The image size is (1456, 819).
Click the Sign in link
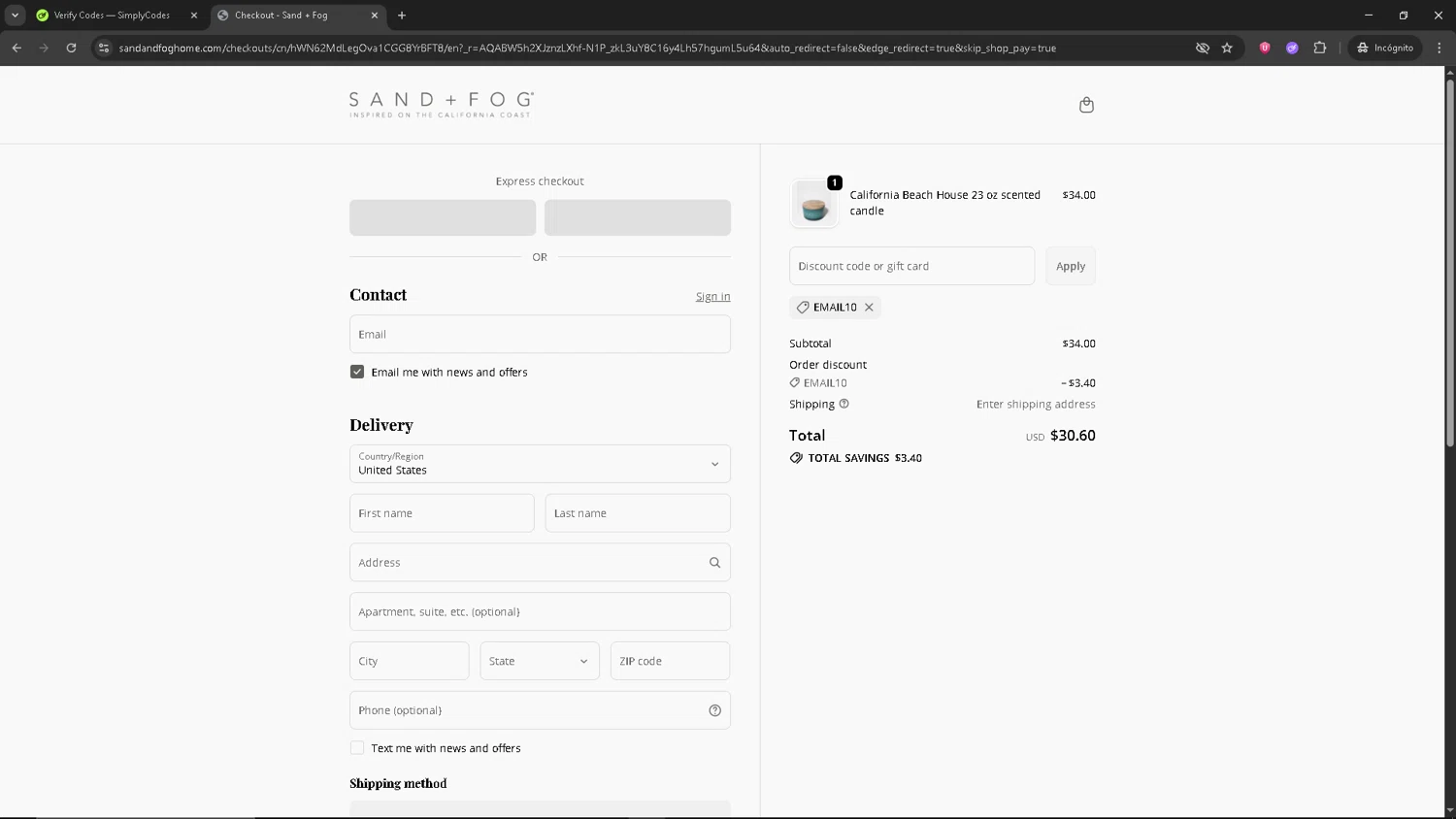[x=712, y=297]
